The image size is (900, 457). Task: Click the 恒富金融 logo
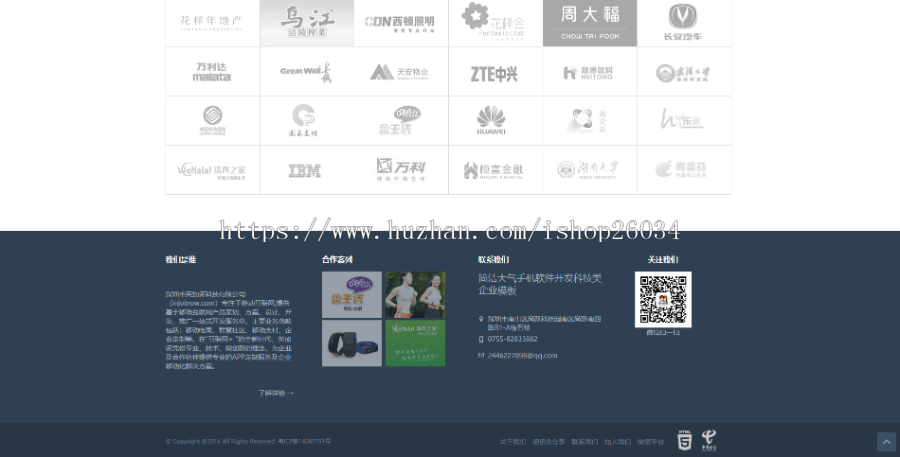tap(495, 170)
